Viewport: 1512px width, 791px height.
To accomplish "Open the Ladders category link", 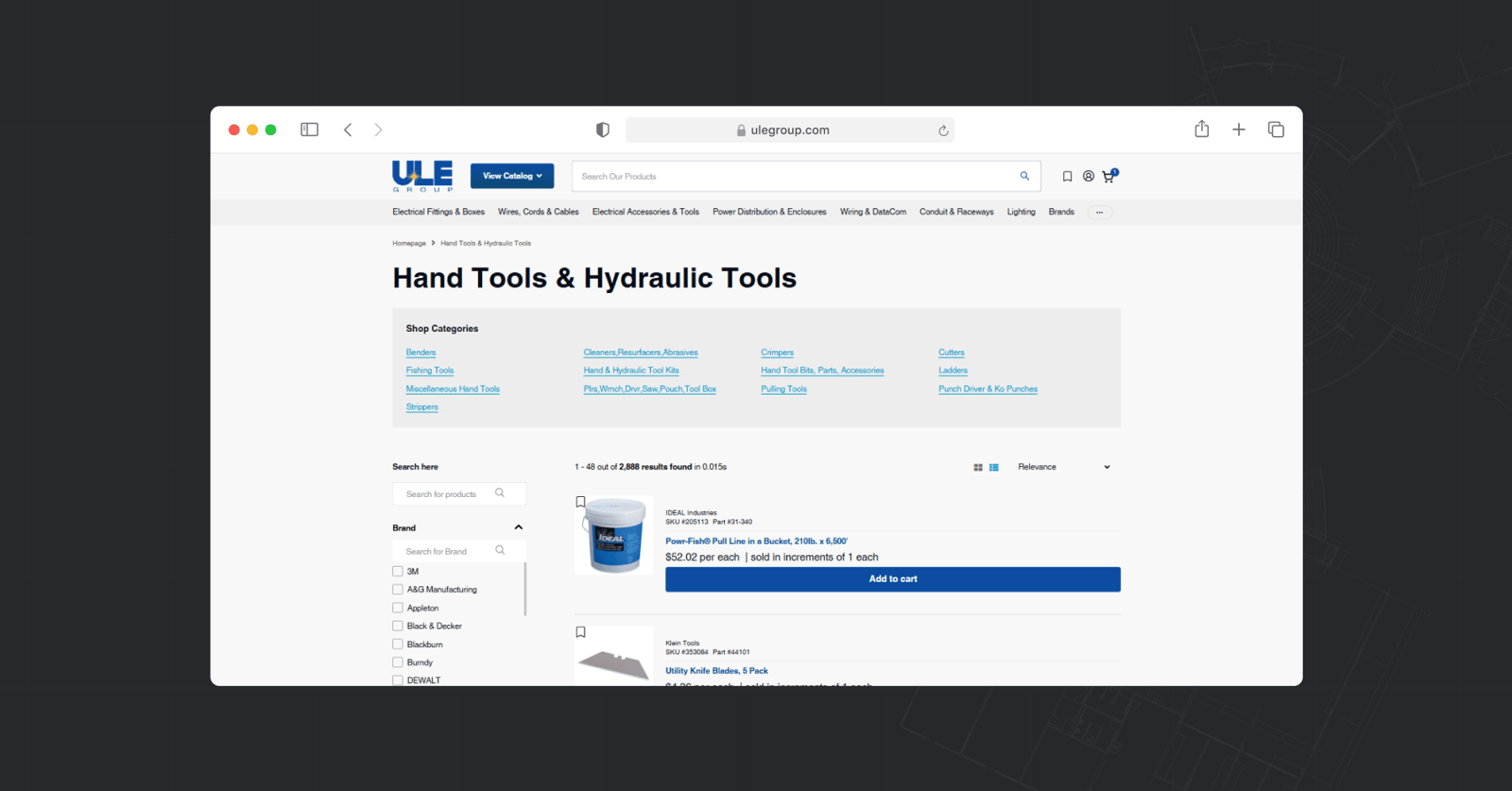I will pyautogui.click(x=953, y=370).
